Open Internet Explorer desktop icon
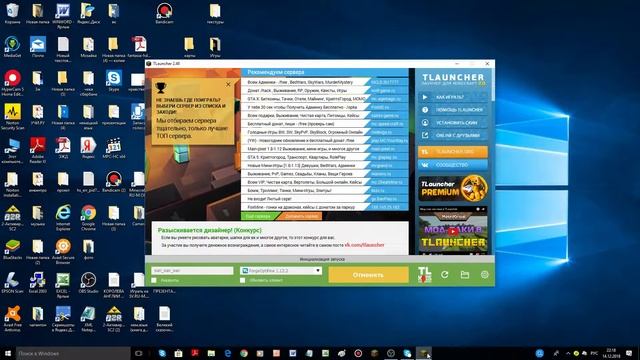The image size is (640, 360). (63, 218)
